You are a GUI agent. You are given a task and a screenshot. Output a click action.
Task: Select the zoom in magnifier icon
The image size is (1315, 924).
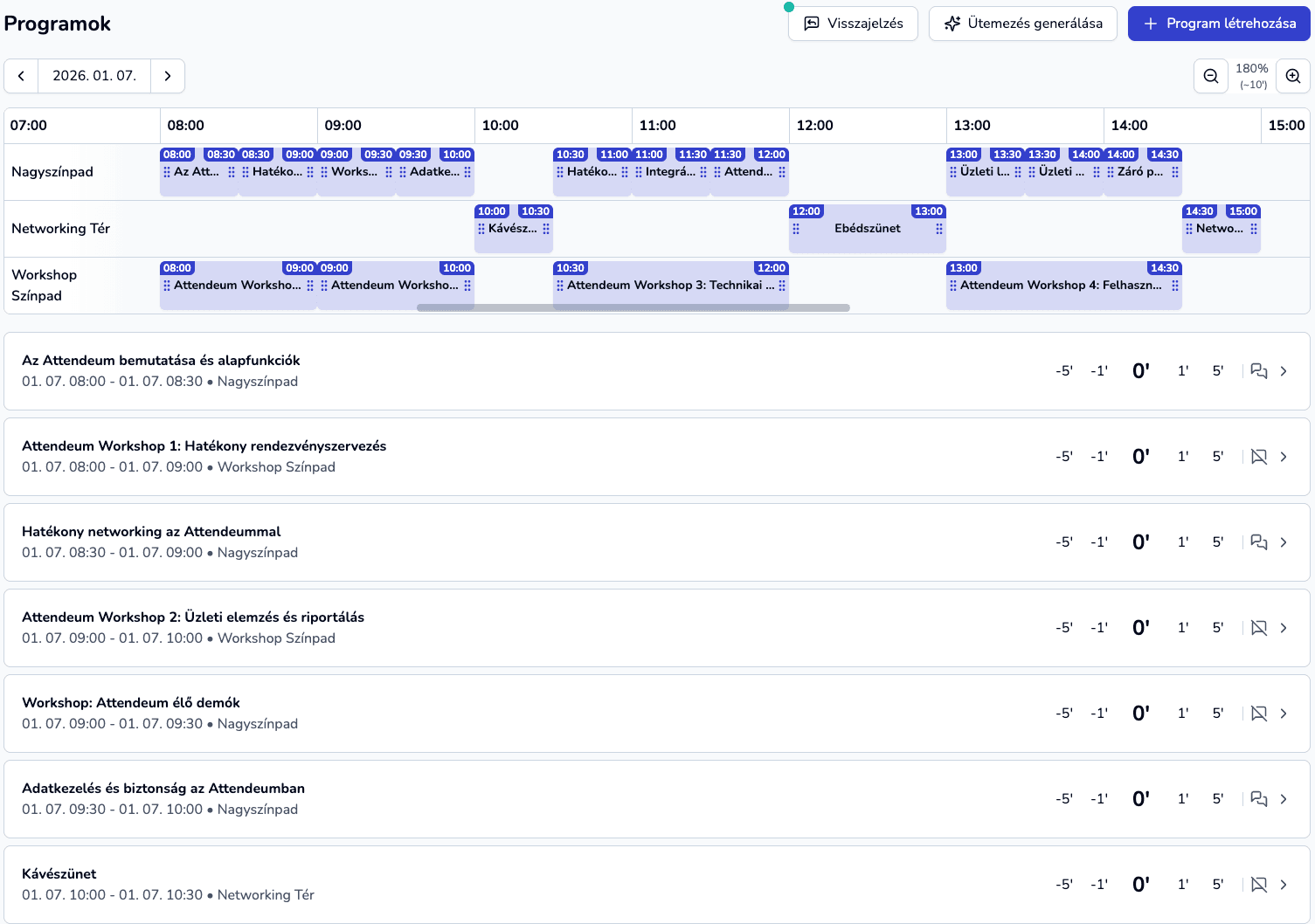pos(1293,76)
